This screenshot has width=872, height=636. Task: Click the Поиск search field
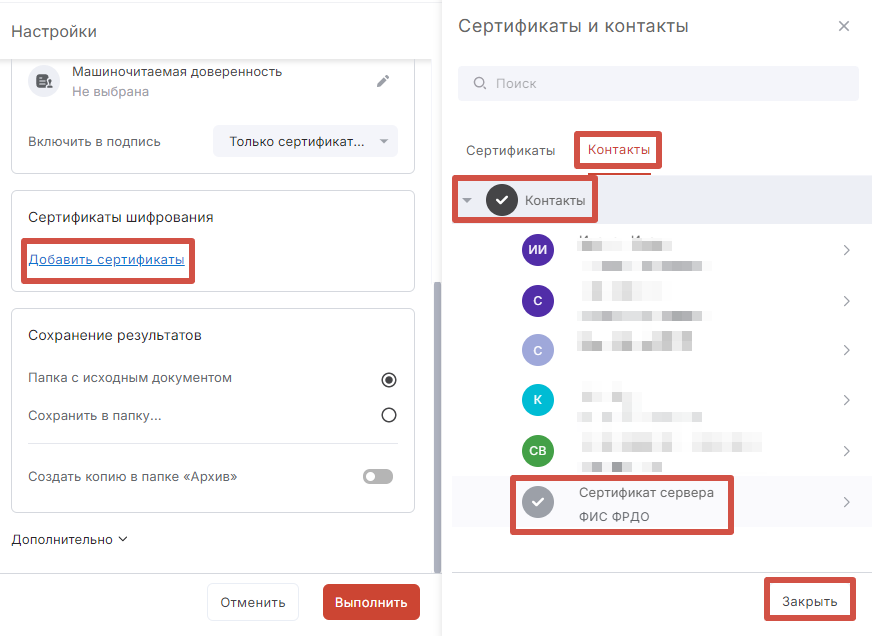(658, 83)
